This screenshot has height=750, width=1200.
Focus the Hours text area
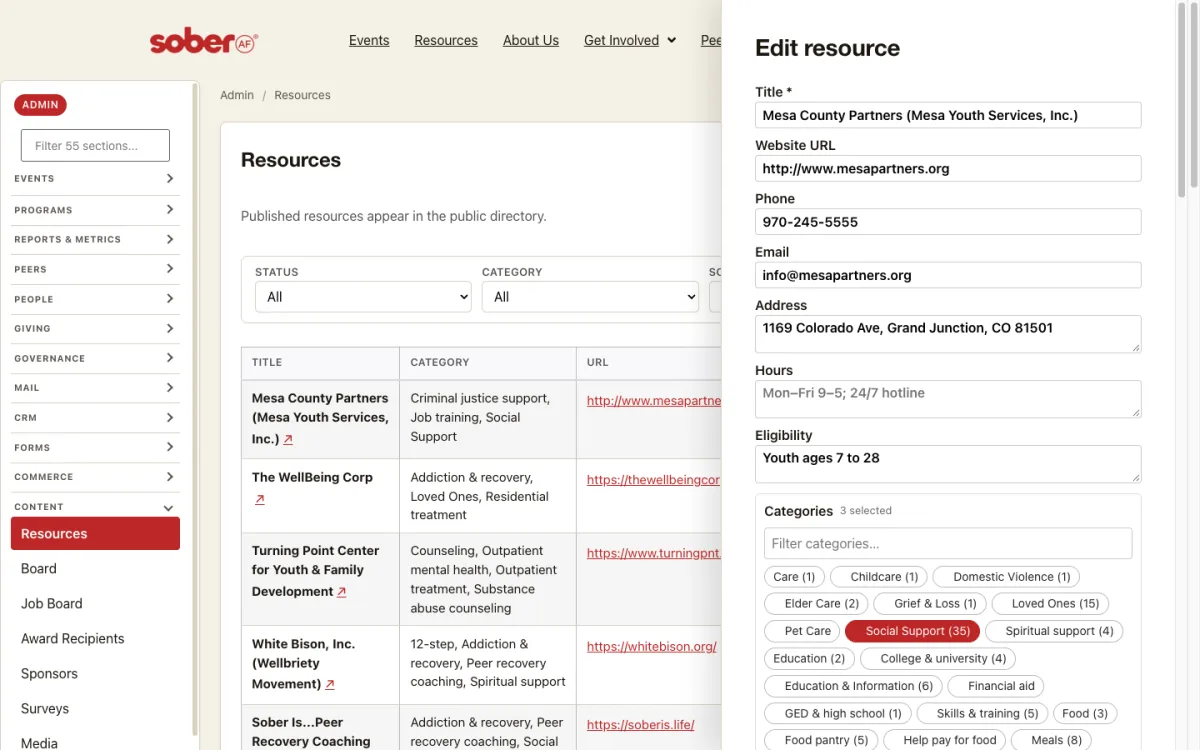coord(948,399)
